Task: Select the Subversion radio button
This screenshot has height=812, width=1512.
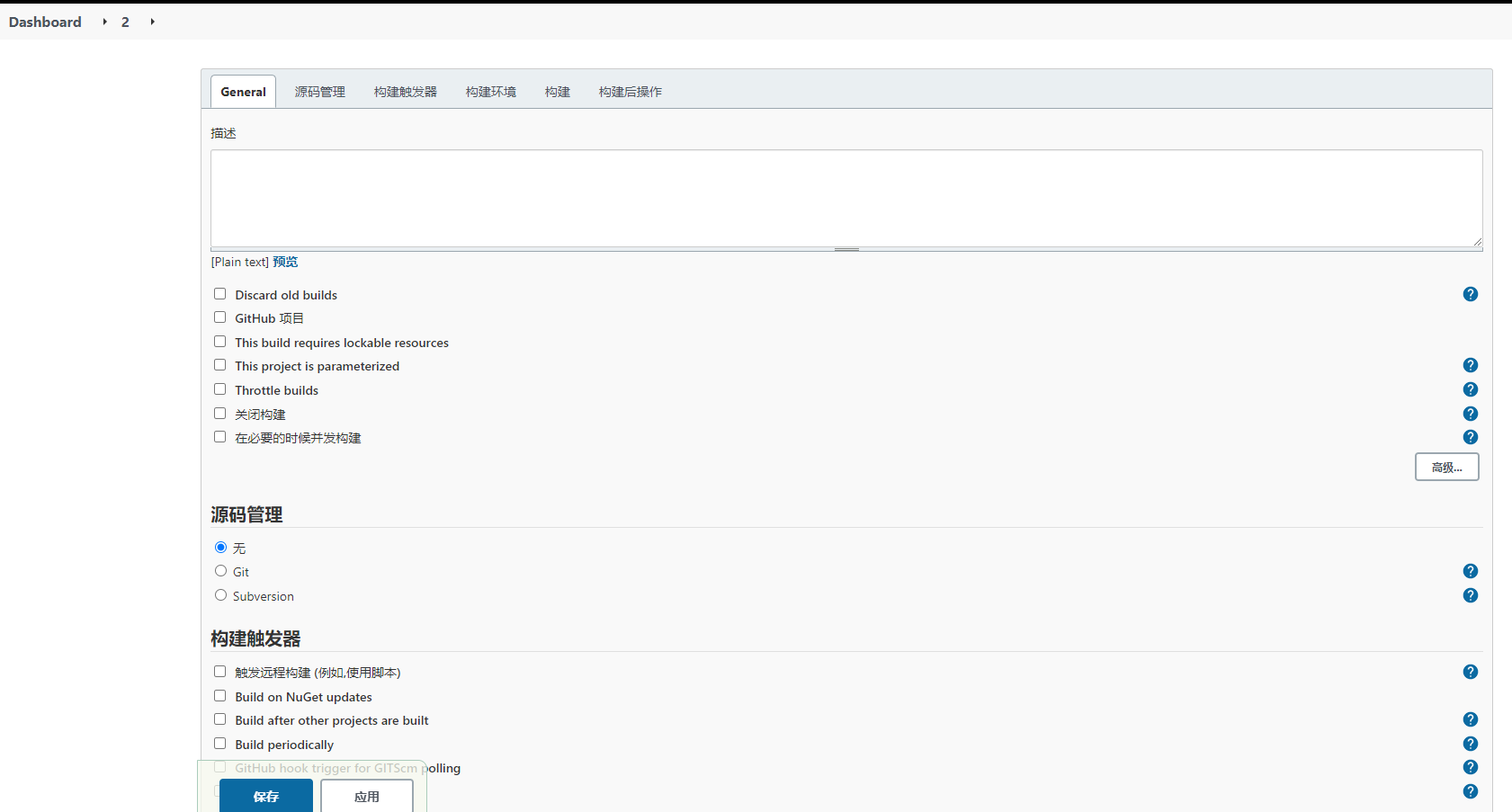Action: 220,595
